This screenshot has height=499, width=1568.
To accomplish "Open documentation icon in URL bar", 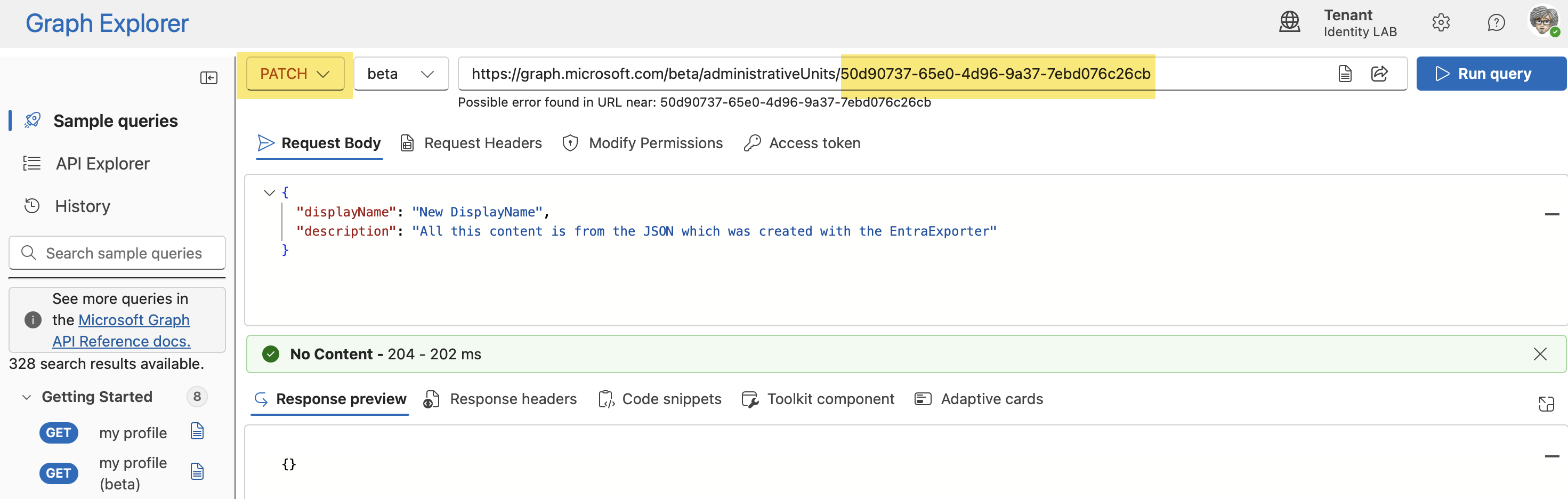I will (1345, 74).
